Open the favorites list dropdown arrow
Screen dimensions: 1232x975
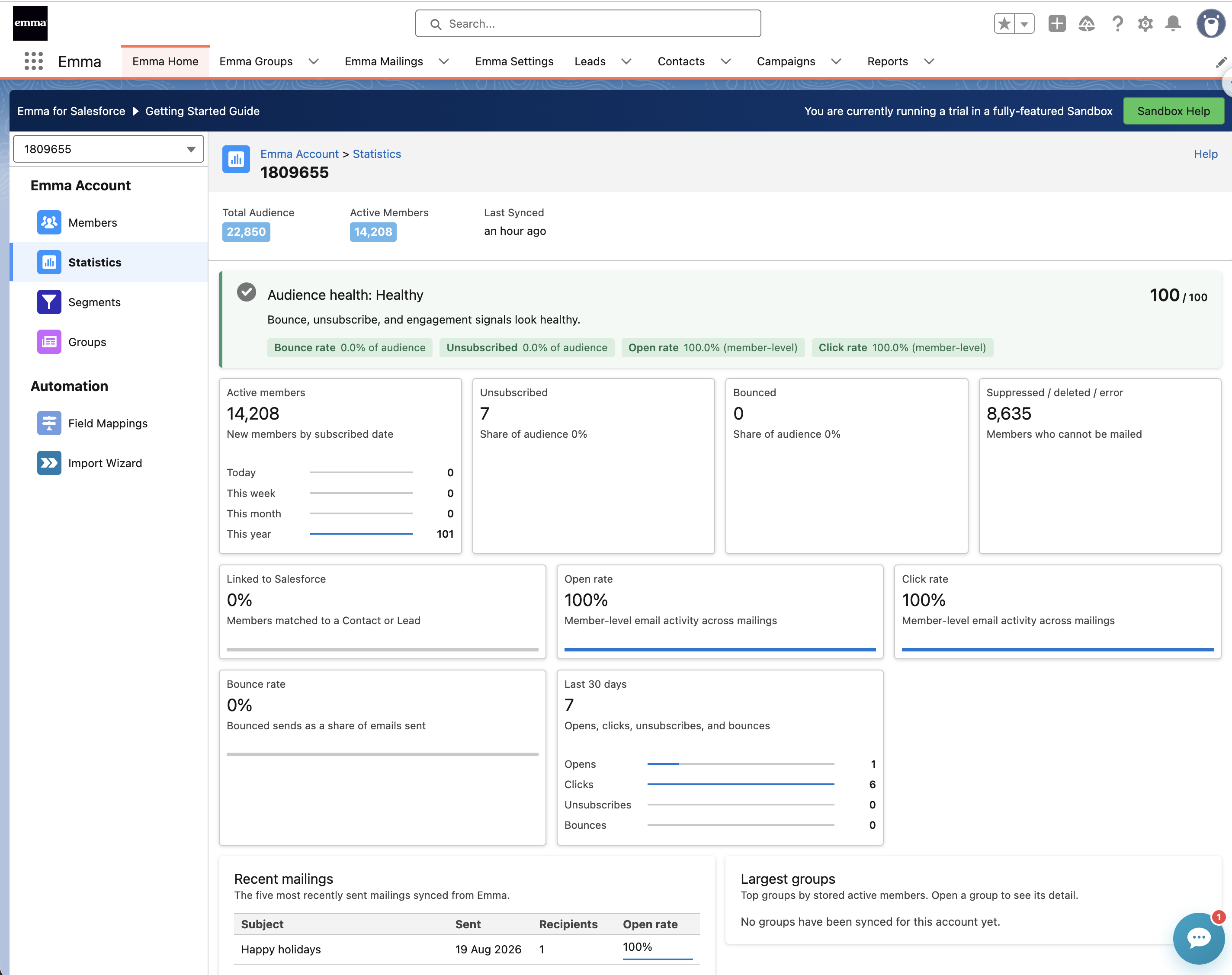tap(1024, 24)
